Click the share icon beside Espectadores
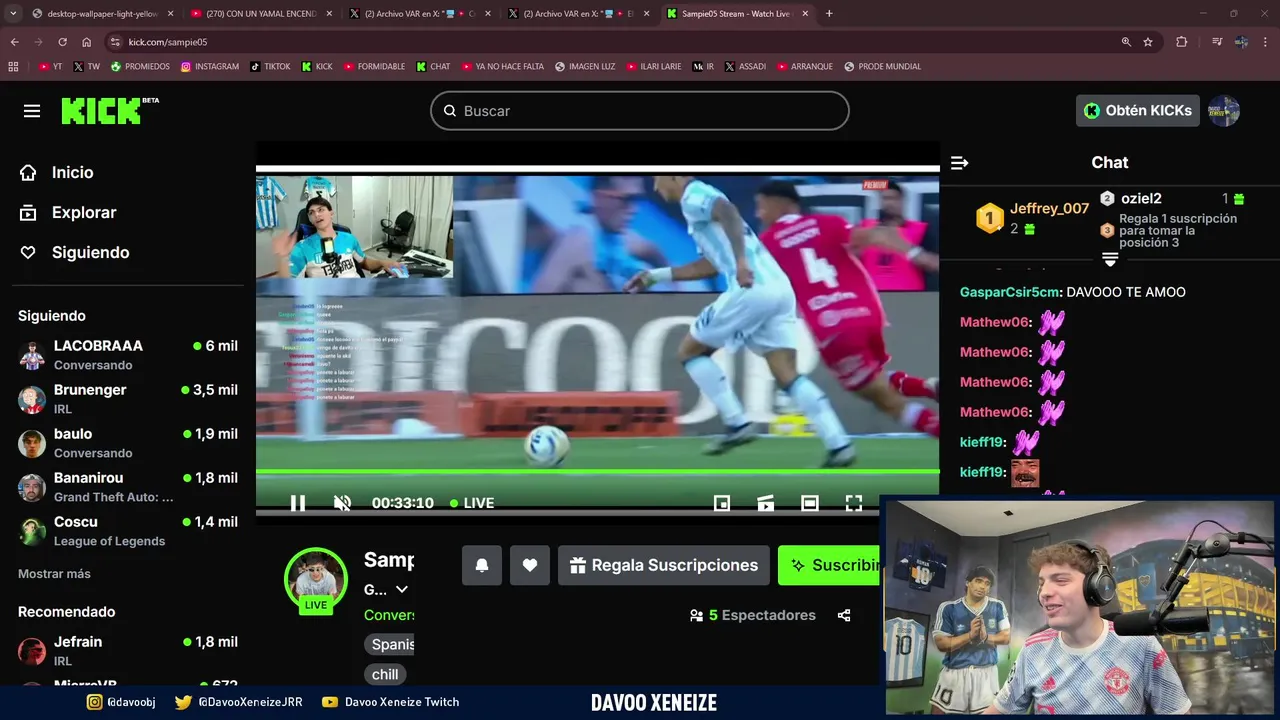The image size is (1280, 720). (844, 615)
